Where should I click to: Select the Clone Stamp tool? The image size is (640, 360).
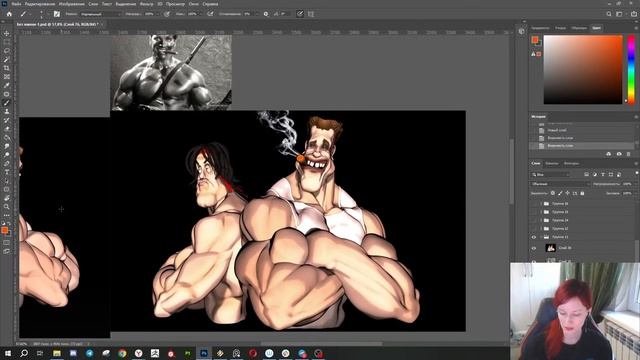pyautogui.click(x=7, y=111)
